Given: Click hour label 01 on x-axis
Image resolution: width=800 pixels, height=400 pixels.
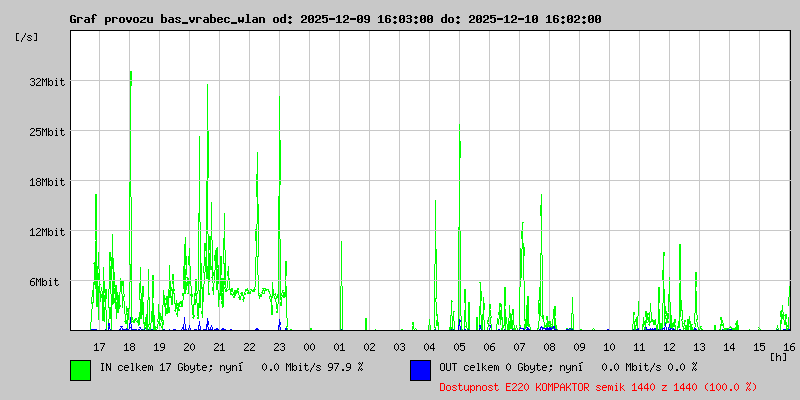Looking at the screenshot, I should tap(339, 347).
